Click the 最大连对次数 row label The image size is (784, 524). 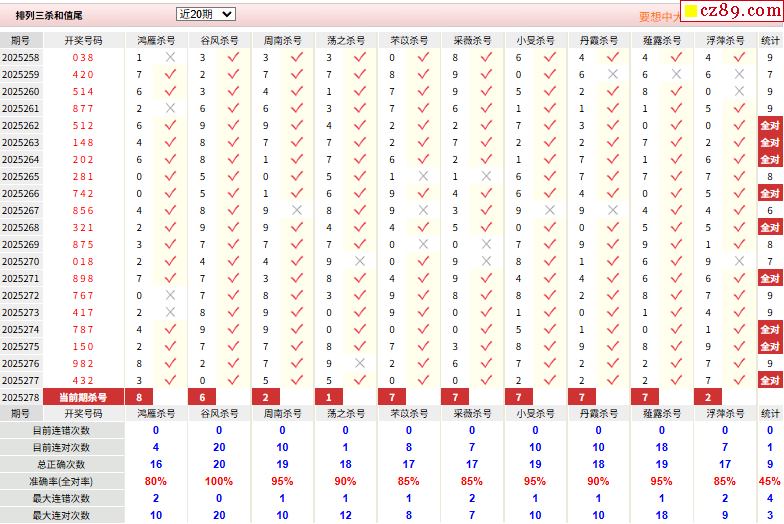pos(62,515)
